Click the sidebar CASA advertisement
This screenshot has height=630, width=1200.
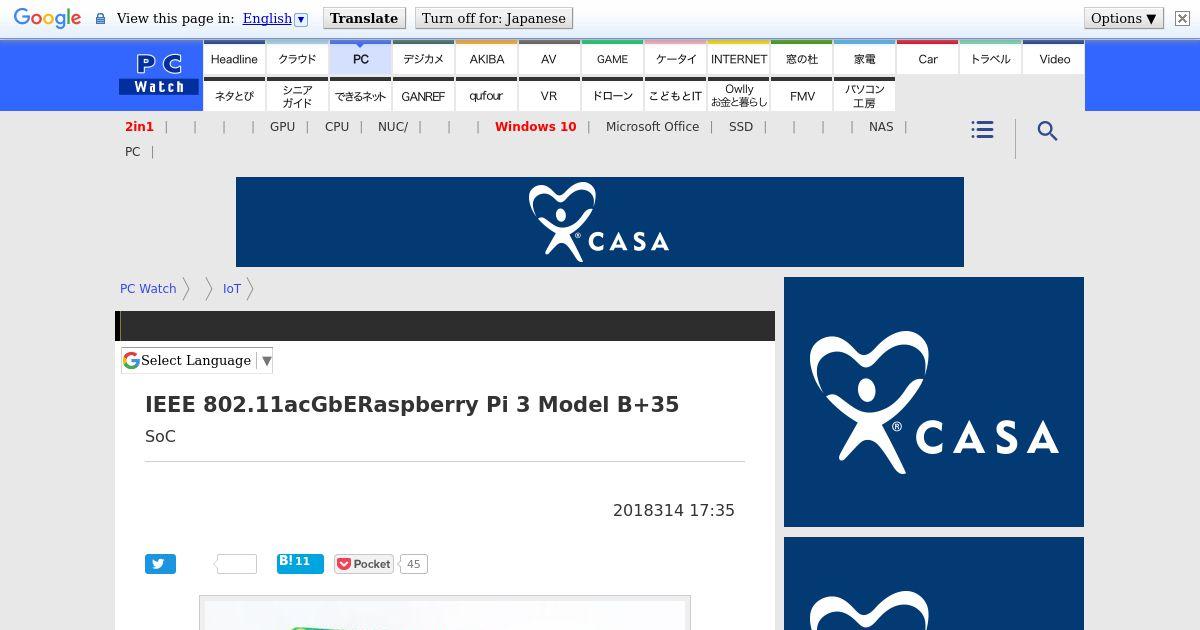pyautogui.click(x=934, y=402)
